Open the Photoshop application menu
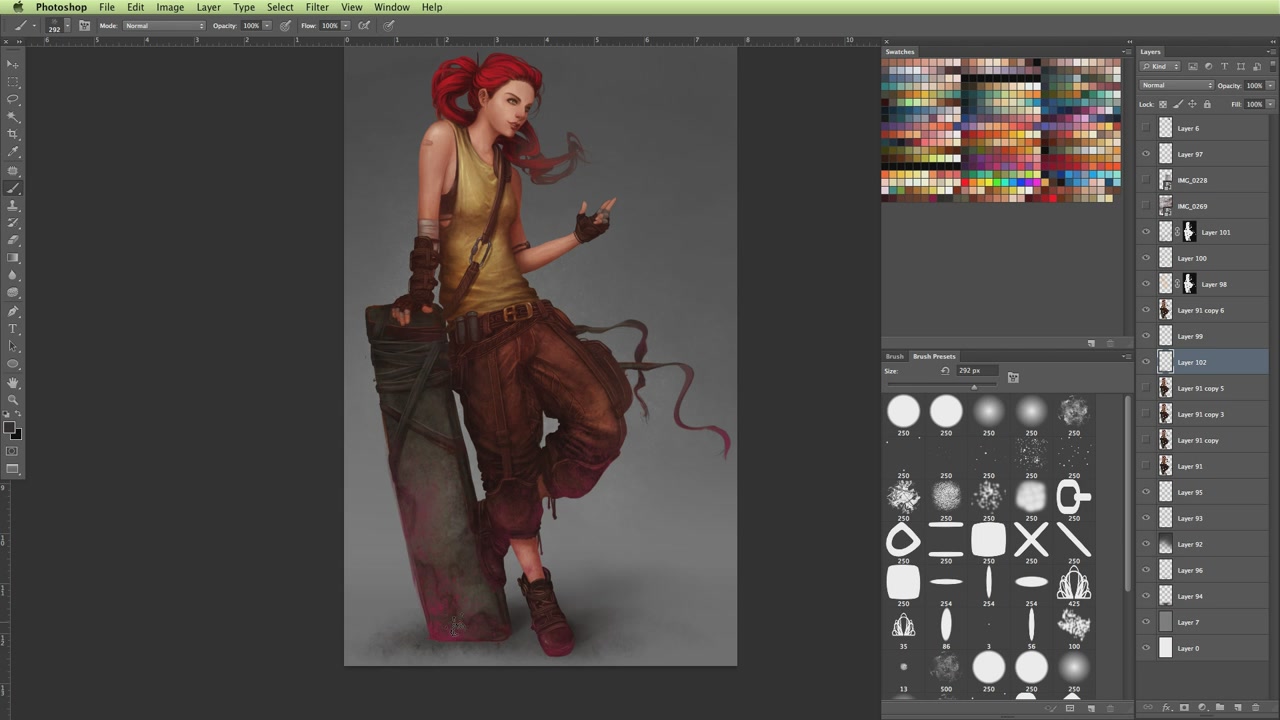This screenshot has height=720, width=1280. pyautogui.click(x=61, y=7)
